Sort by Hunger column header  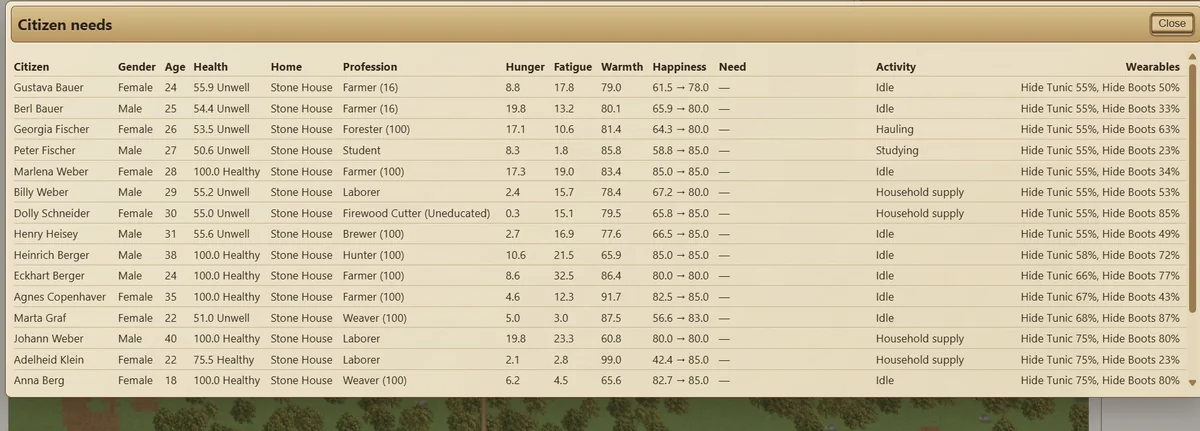(x=525, y=67)
